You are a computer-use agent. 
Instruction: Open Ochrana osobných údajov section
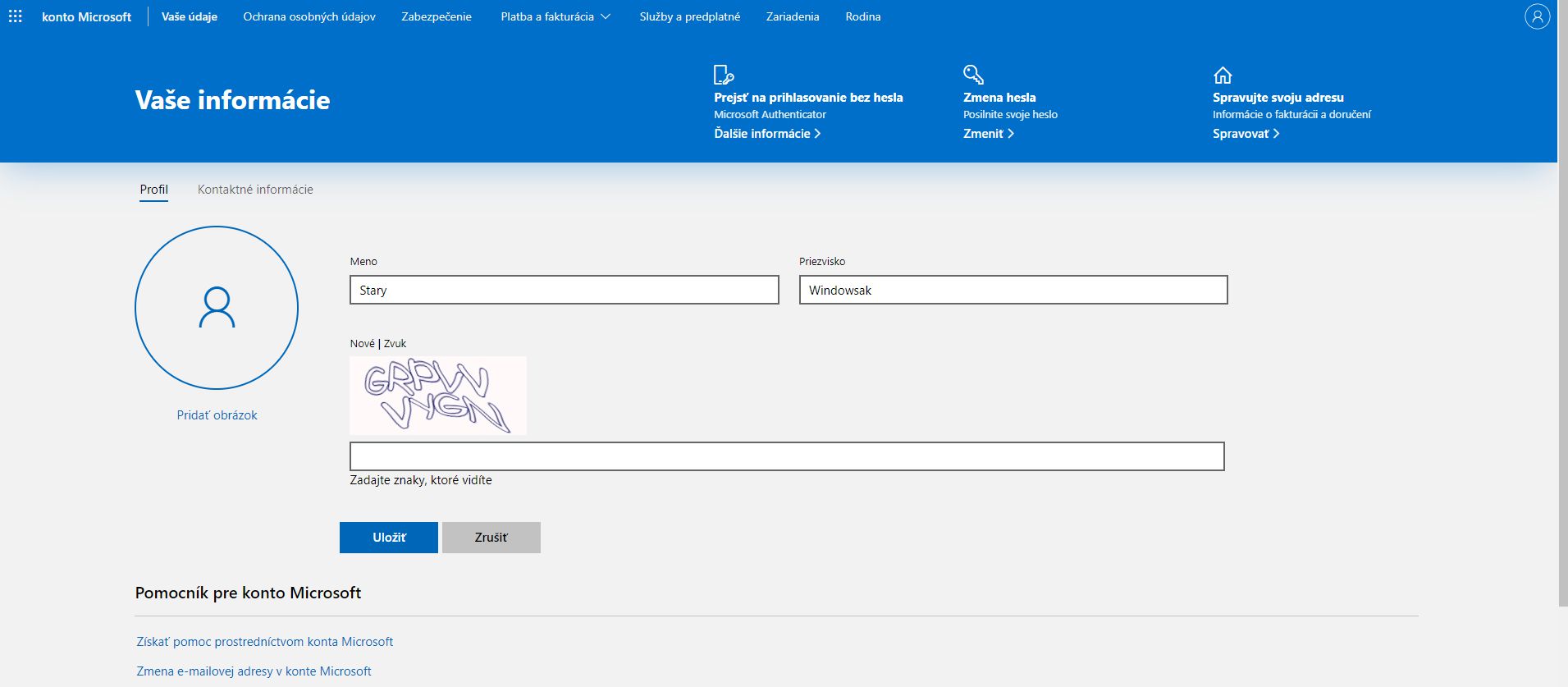(309, 16)
